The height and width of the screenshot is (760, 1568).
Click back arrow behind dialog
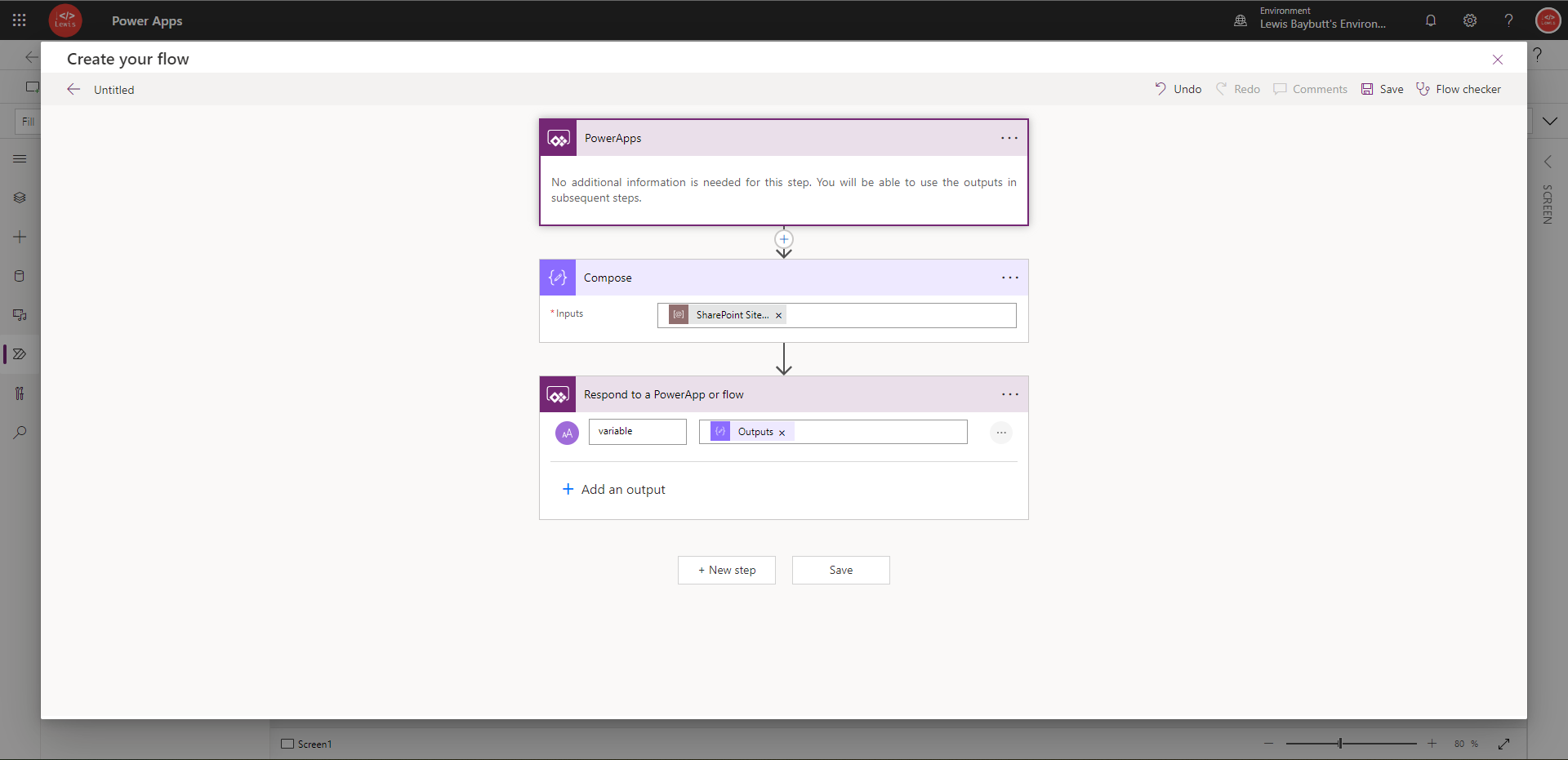(x=31, y=56)
